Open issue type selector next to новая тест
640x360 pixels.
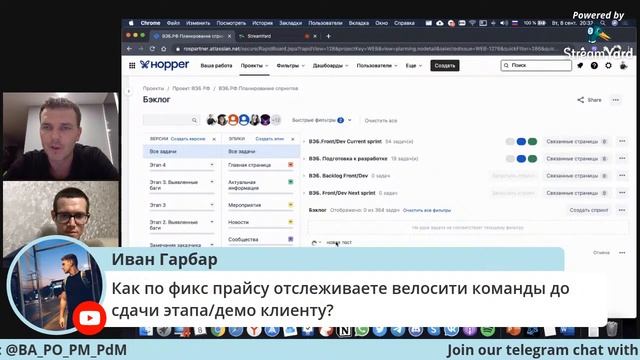click(316, 242)
